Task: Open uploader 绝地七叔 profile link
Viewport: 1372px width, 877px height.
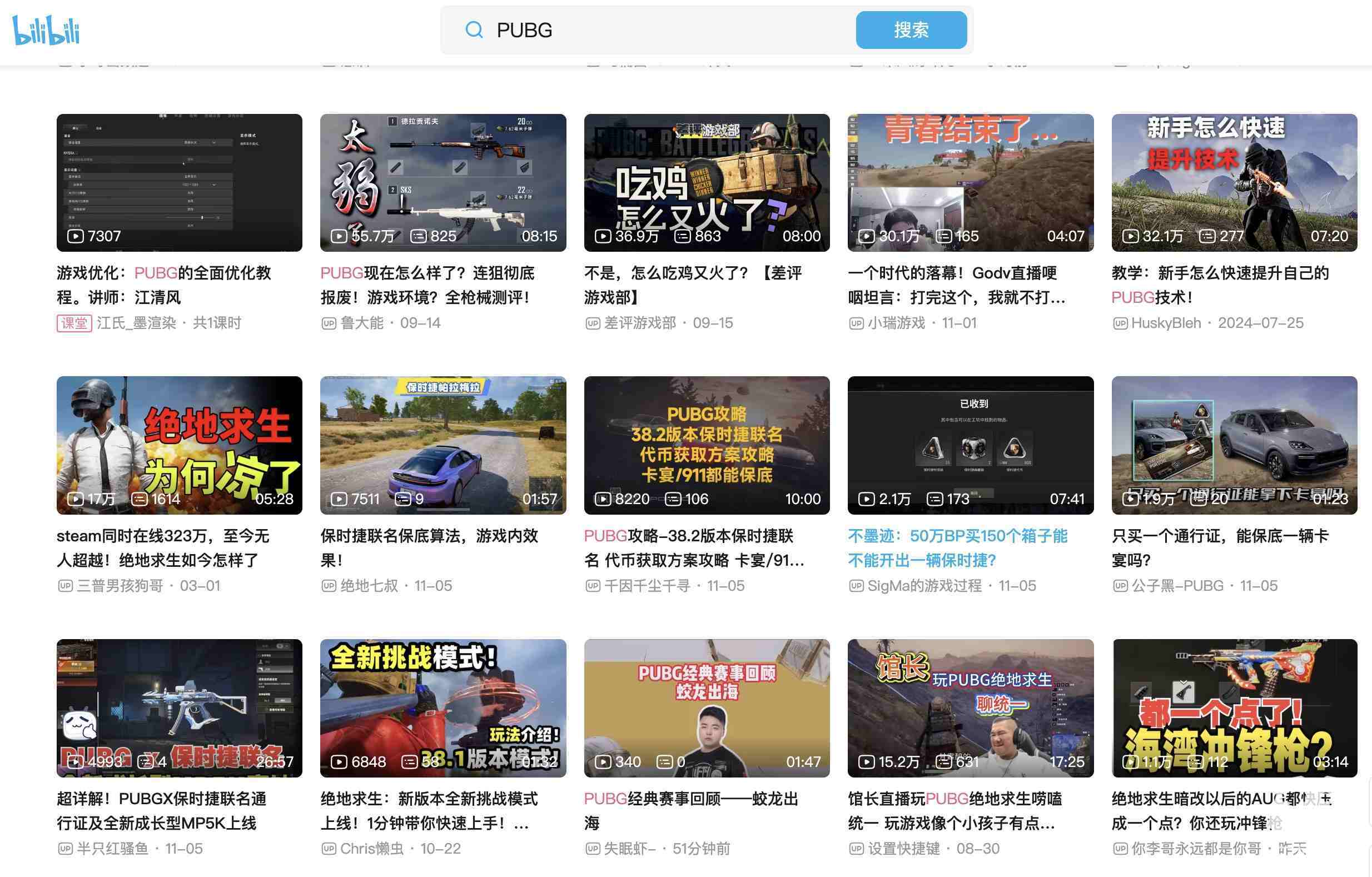Action: (369, 586)
